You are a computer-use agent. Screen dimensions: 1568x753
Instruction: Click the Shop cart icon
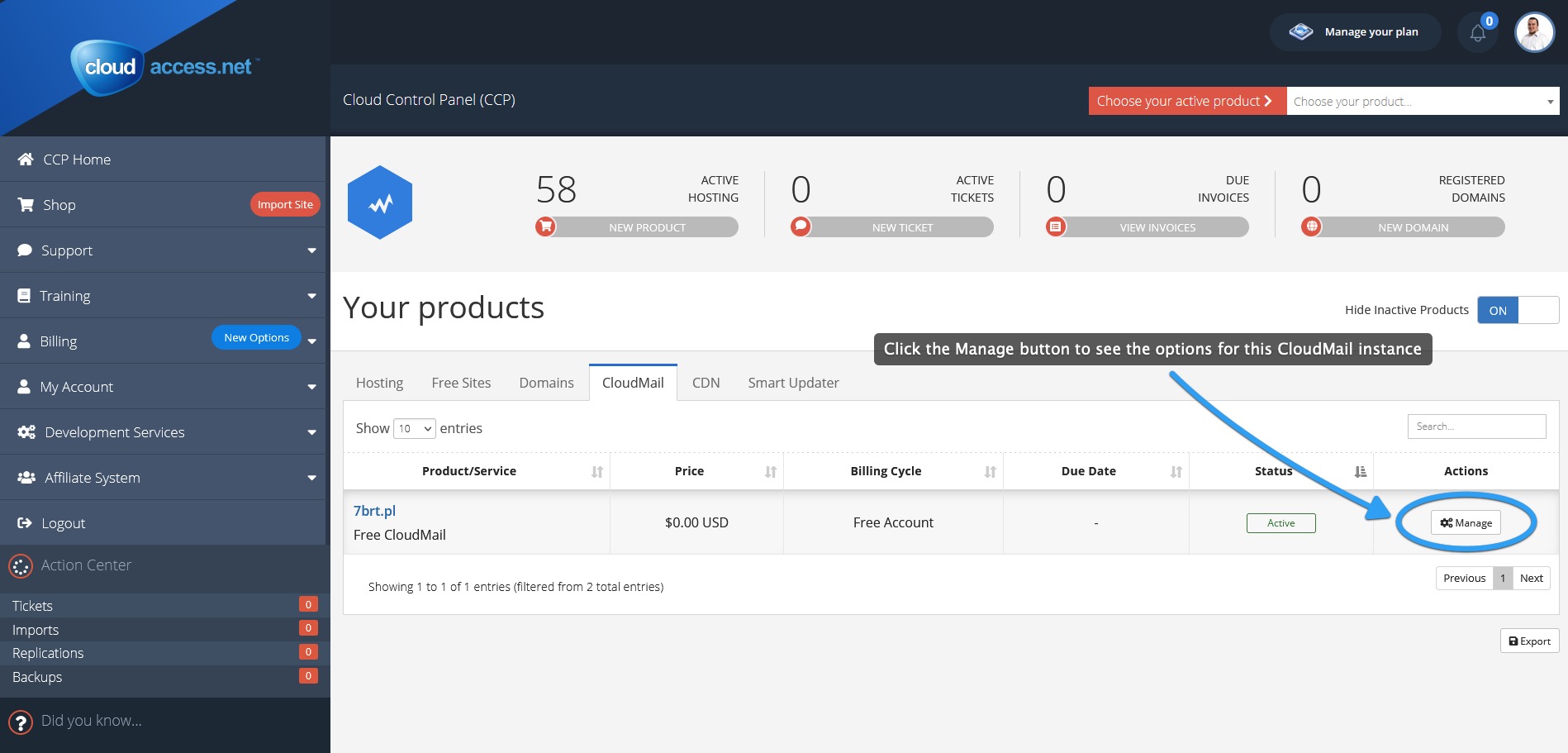26,204
